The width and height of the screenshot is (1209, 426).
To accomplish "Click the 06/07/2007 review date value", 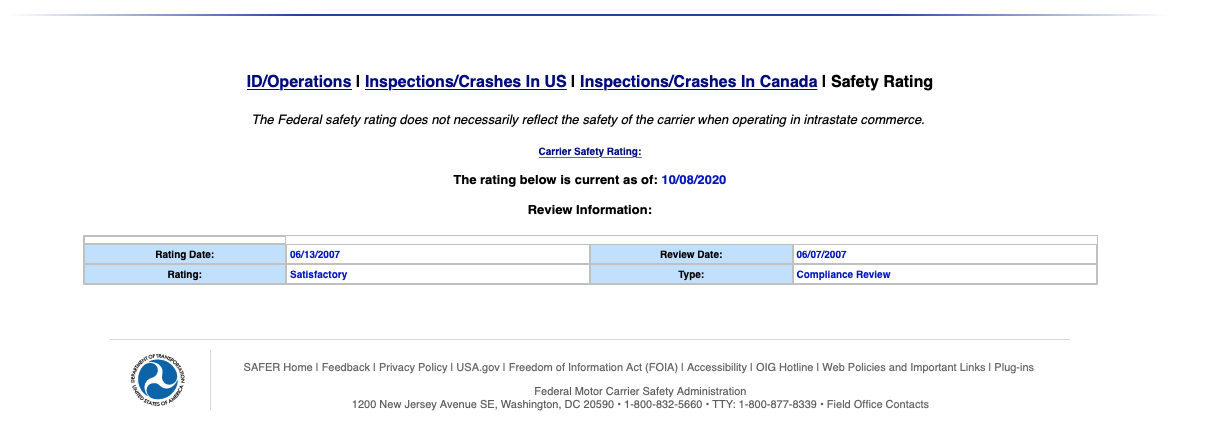I will (821, 255).
